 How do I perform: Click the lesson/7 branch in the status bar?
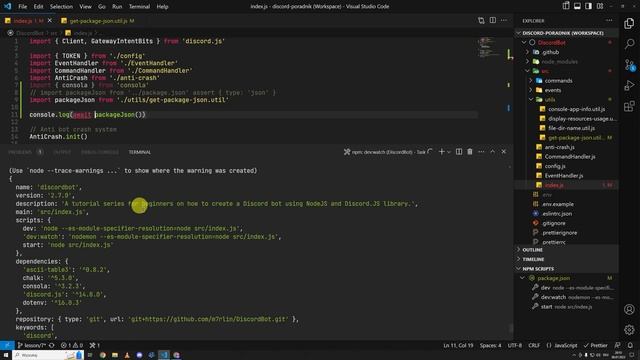pyautogui.click(x=32, y=345)
